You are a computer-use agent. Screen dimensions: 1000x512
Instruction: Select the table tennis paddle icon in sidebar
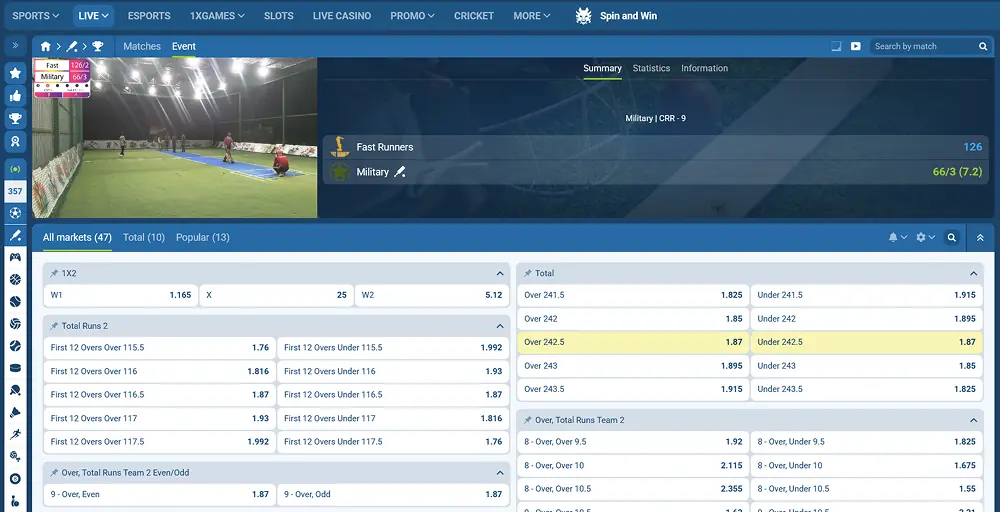[x=15, y=390]
